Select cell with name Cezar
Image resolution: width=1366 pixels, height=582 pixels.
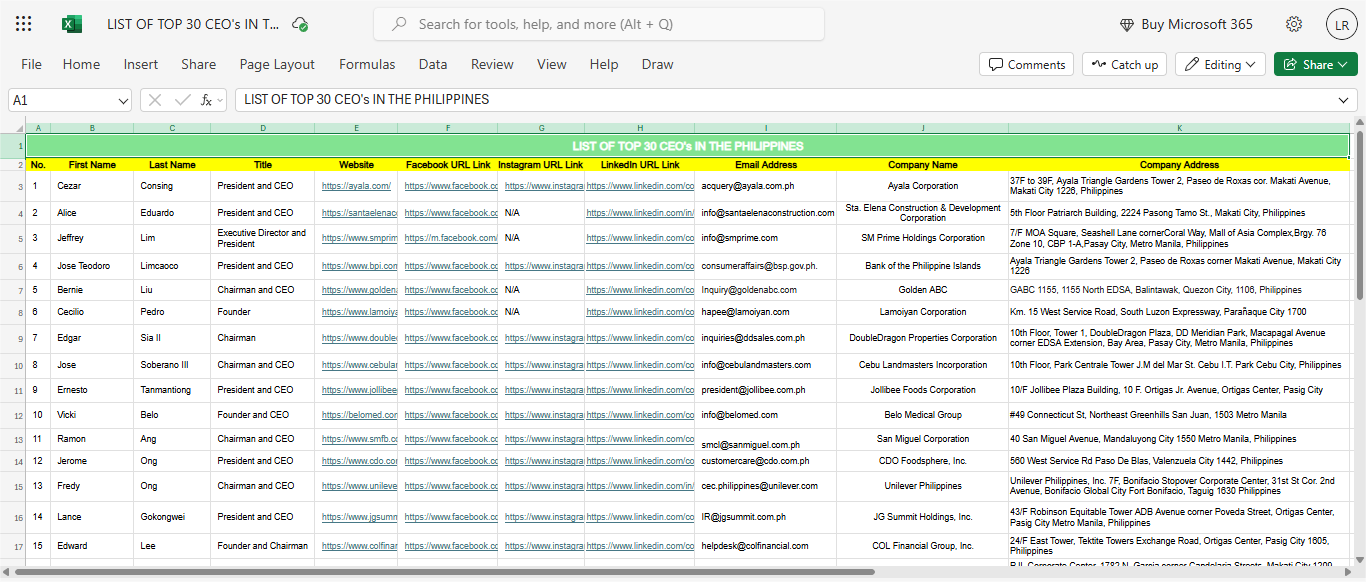(92, 186)
